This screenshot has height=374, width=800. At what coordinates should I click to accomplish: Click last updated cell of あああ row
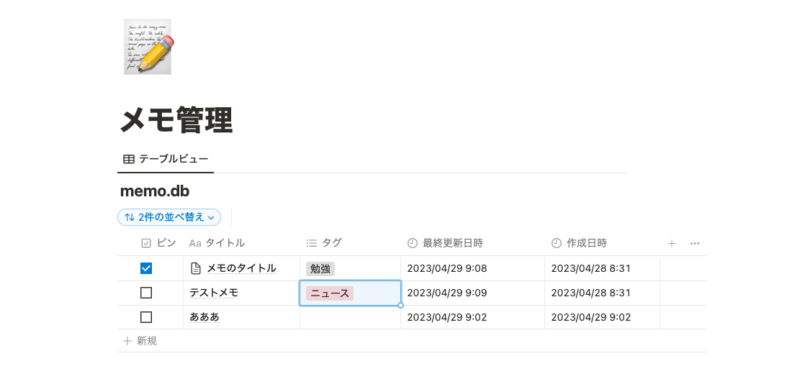click(x=472, y=317)
